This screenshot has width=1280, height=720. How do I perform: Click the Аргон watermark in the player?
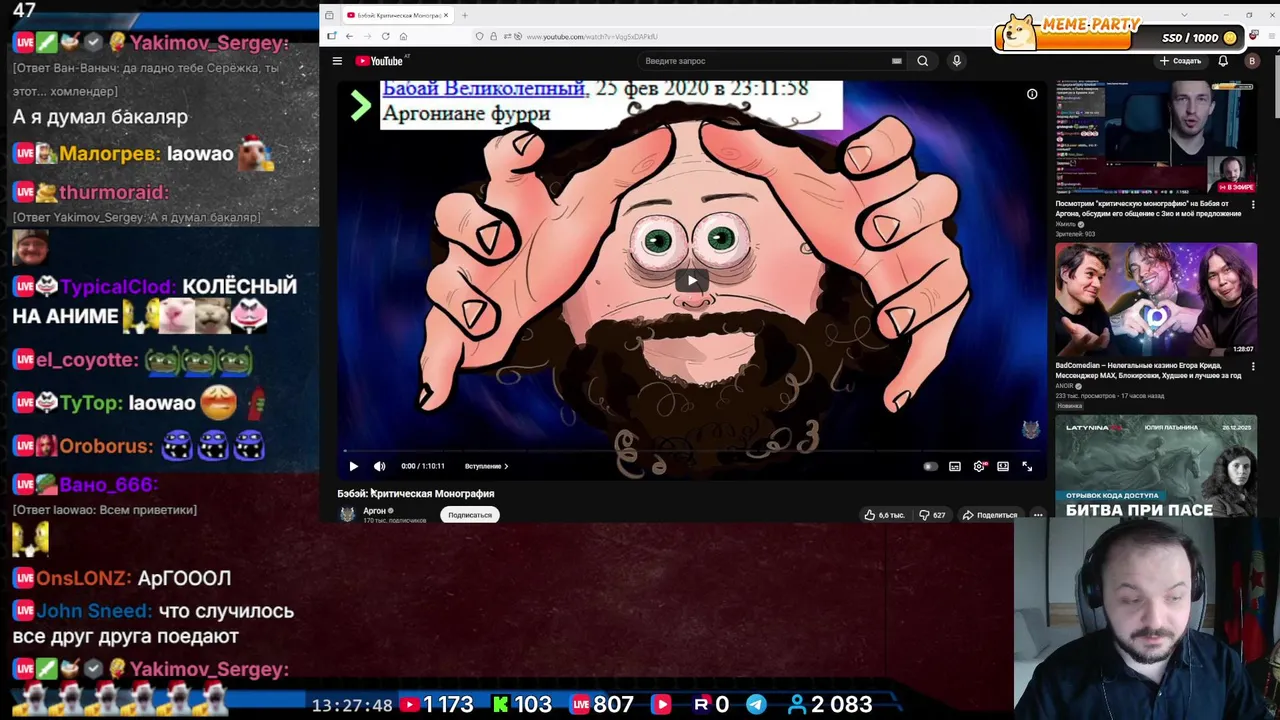(x=1031, y=430)
